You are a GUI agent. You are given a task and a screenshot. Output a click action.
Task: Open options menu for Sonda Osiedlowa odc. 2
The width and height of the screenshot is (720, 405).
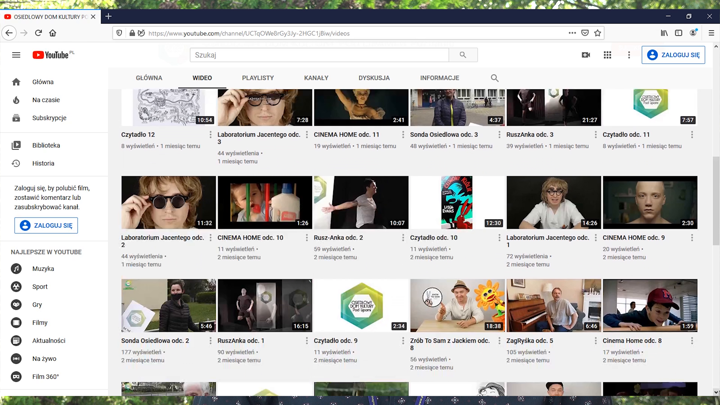(x=211, y=341)
